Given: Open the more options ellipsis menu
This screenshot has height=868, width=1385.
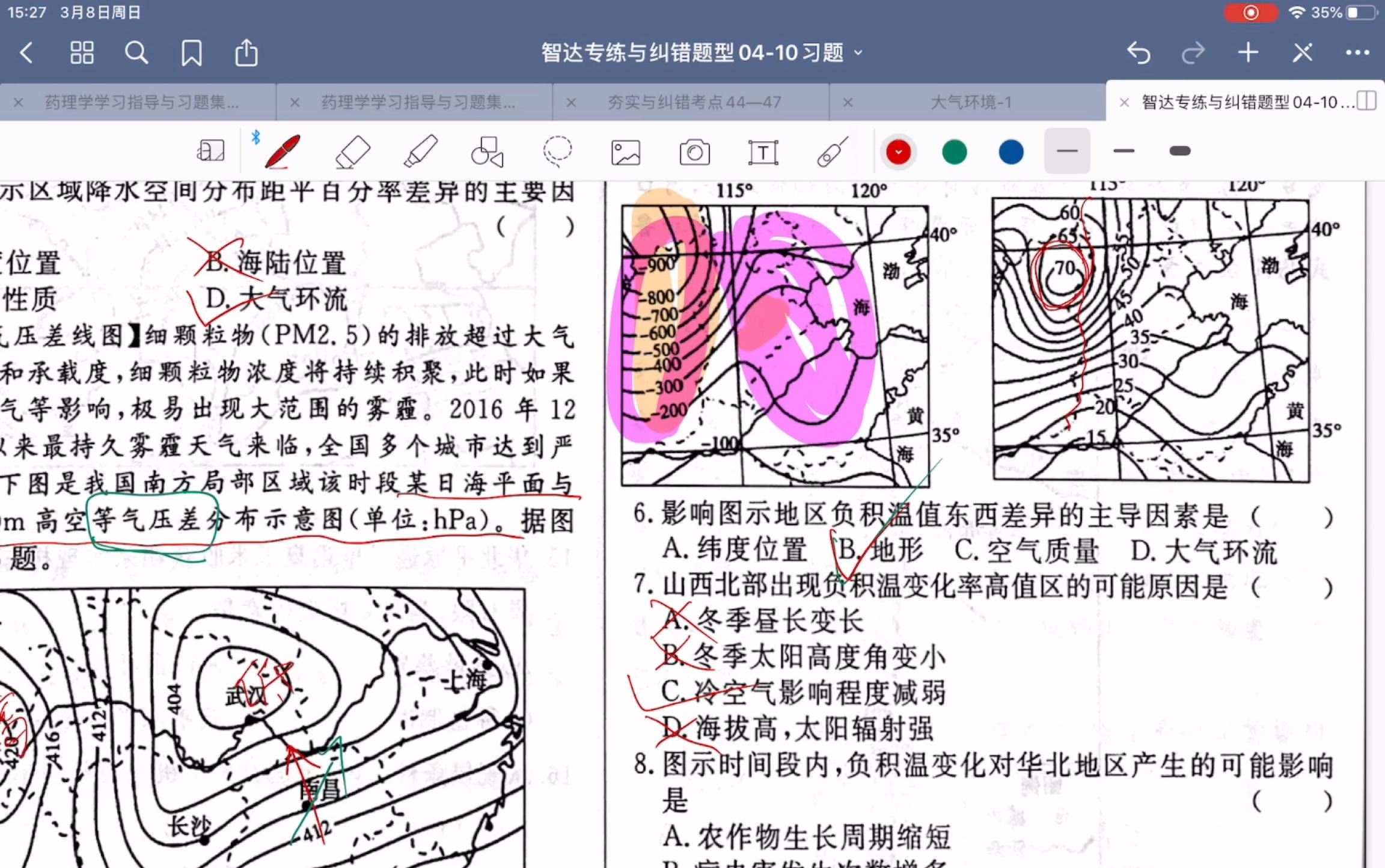Looking at the screenshot, I should [1357, 53].
